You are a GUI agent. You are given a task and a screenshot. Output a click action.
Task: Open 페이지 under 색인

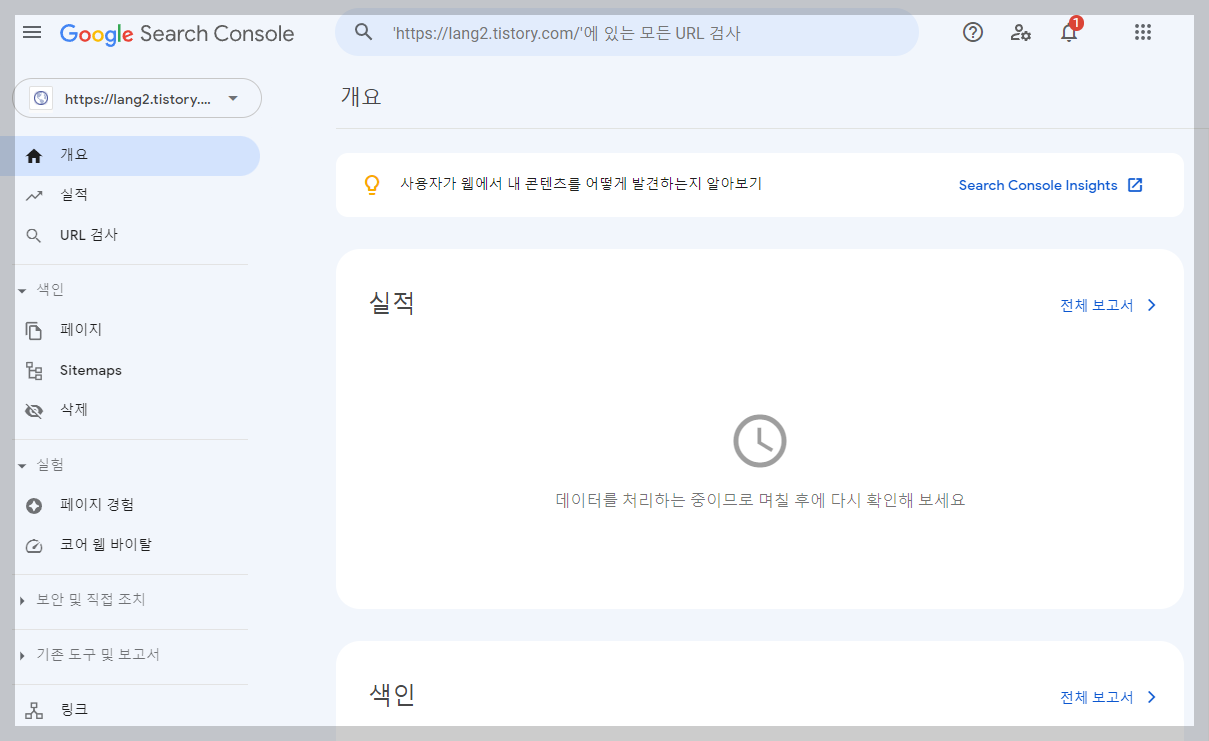(x=130, y=330)
